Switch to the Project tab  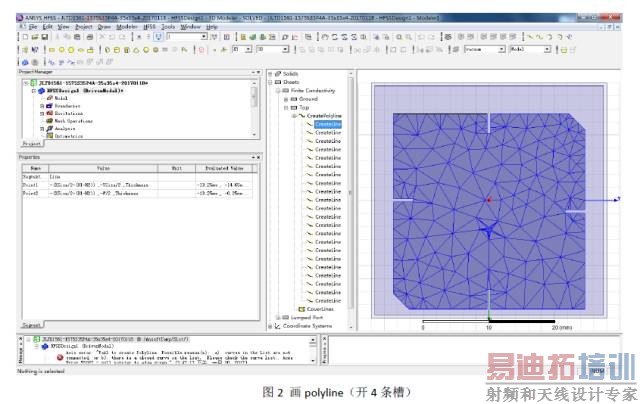[31, 144]
